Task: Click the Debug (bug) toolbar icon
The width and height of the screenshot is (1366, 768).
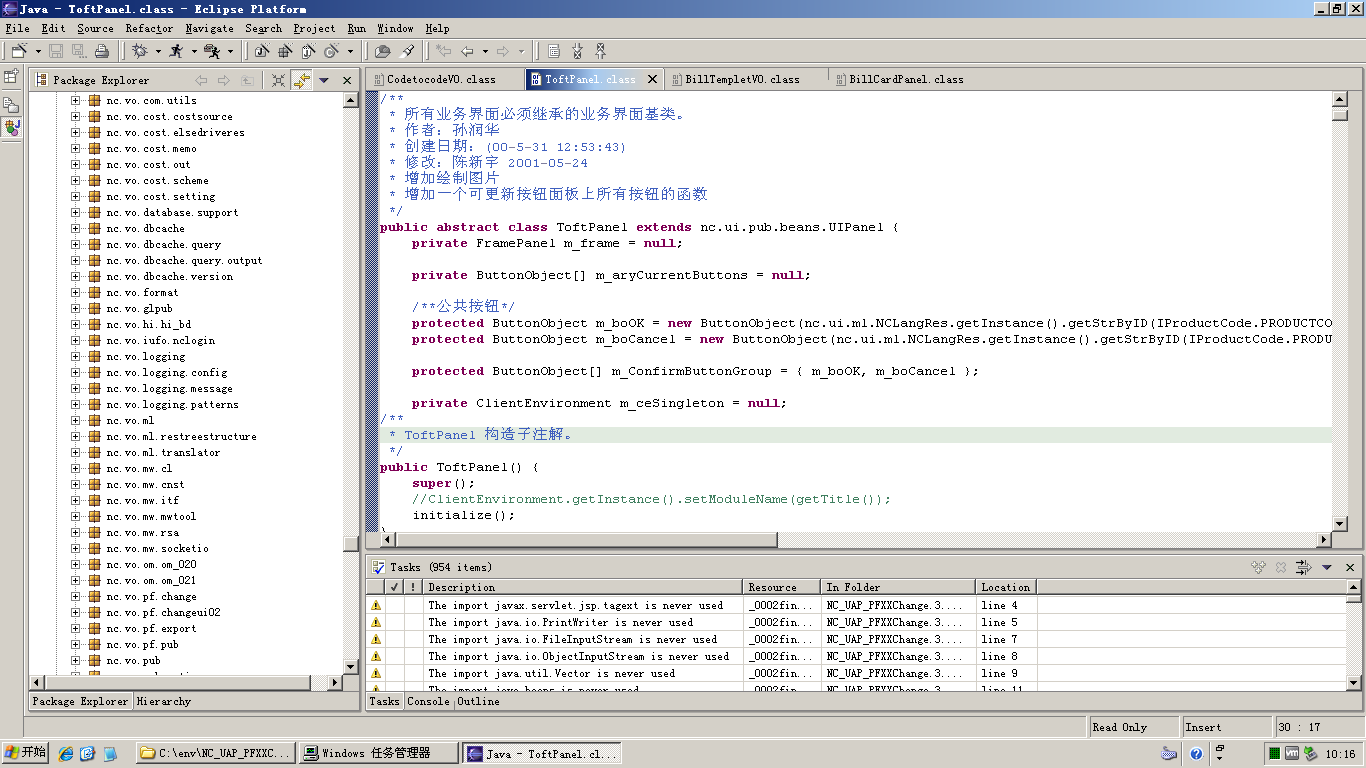Action: [139, 51]
